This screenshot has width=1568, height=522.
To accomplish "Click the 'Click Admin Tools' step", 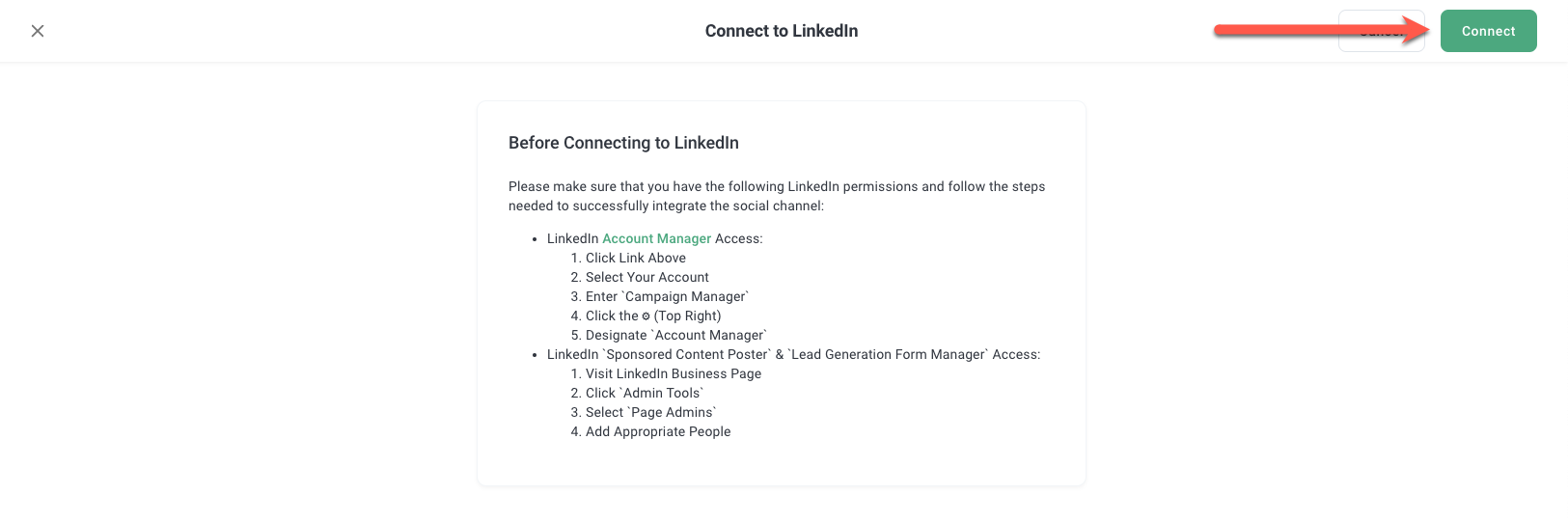I will [644, 393].
